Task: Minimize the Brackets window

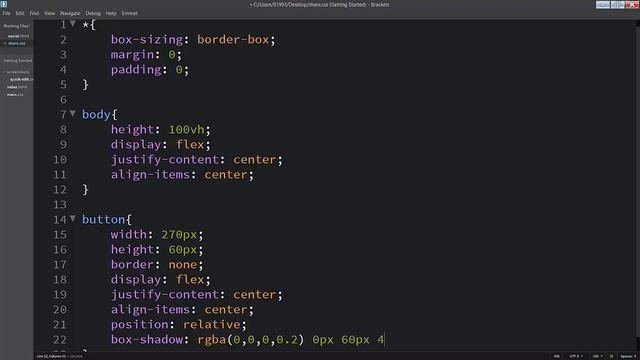Action: tap(602, 4)
